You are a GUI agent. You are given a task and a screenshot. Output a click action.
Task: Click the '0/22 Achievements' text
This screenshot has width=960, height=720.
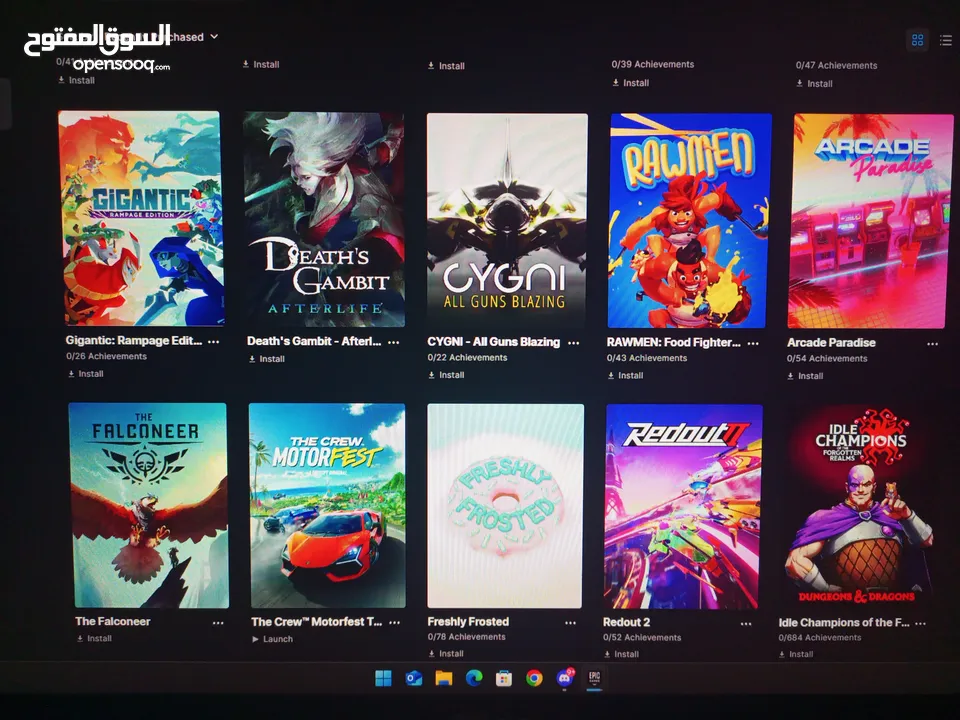pos(467,358)
